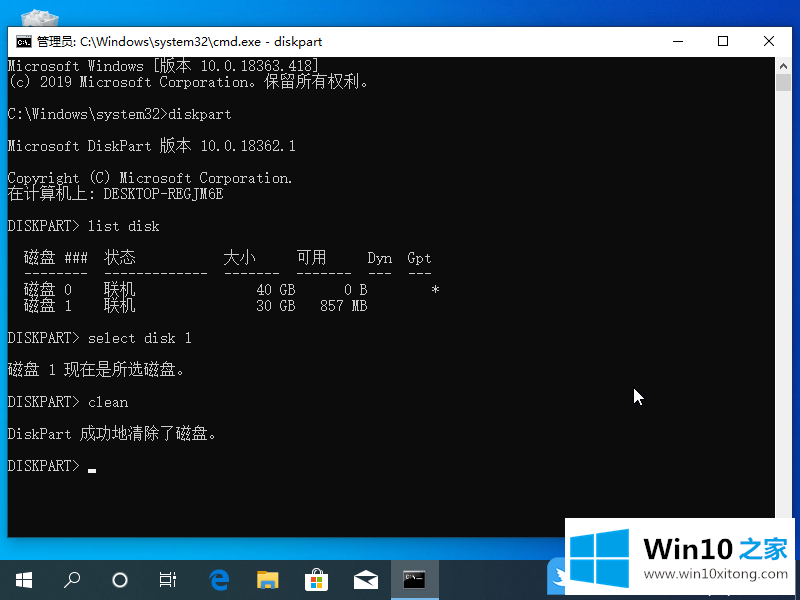The width and height of the screenshot is (800, 600).
Task: Click the 'clean' command text
Action: [108, 402]
